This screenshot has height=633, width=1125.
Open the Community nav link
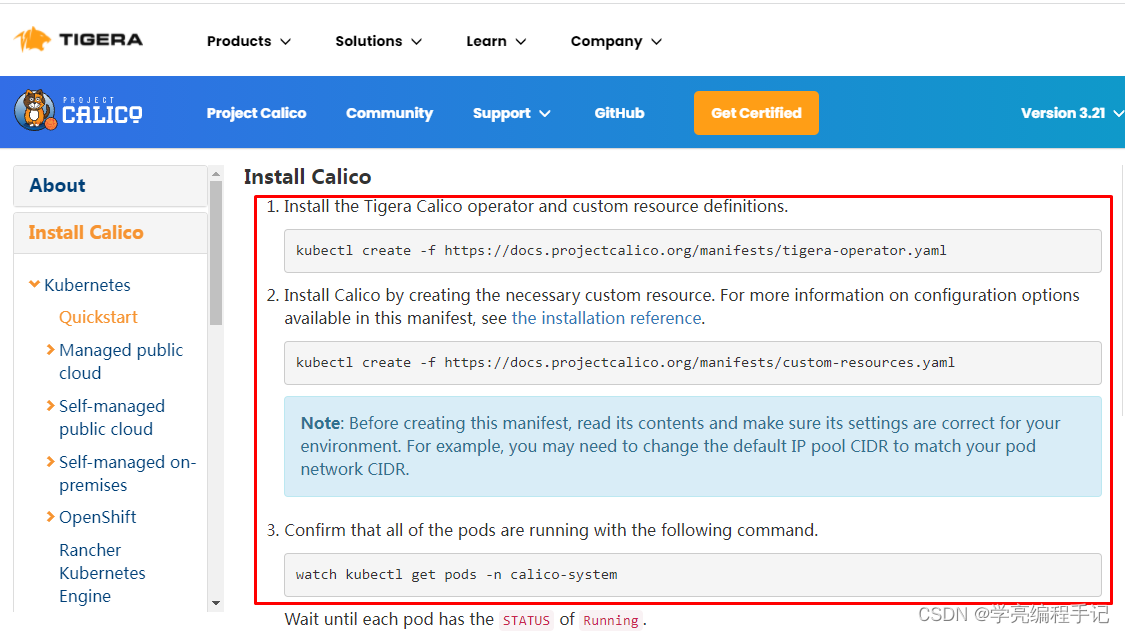[390, 113]
